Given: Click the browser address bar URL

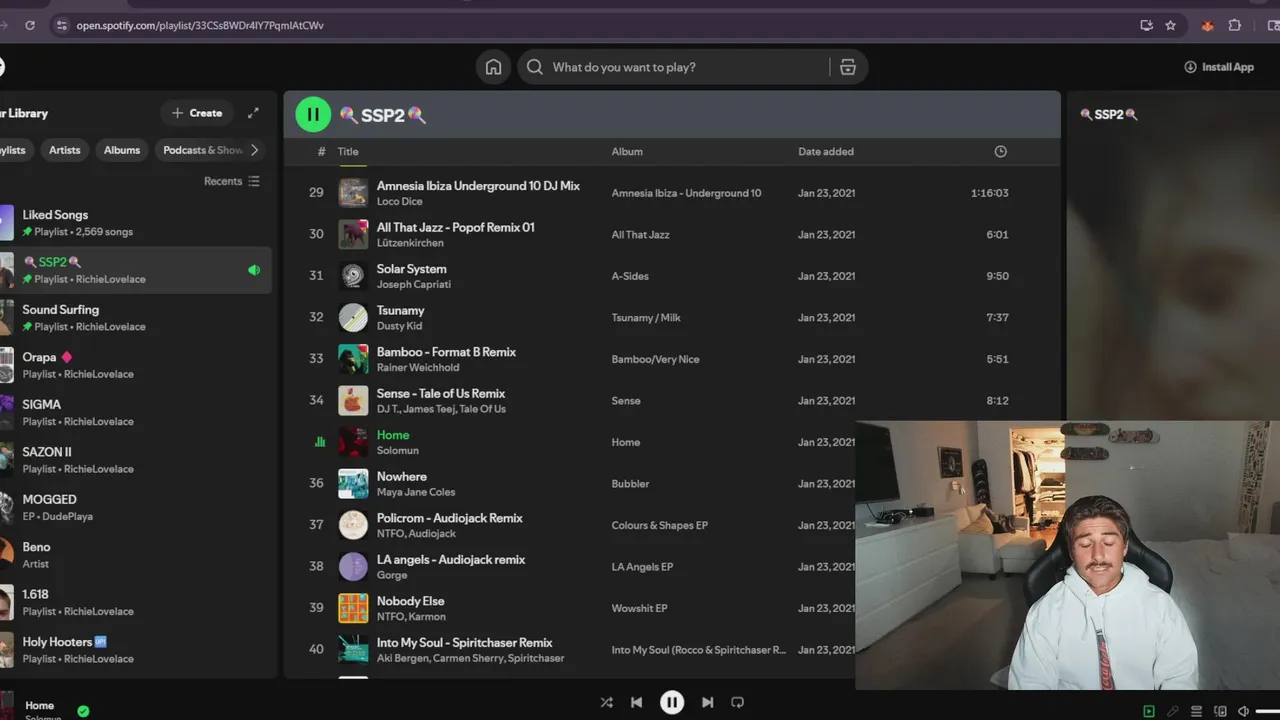Looking at the screenshot, I should point(200,25).
